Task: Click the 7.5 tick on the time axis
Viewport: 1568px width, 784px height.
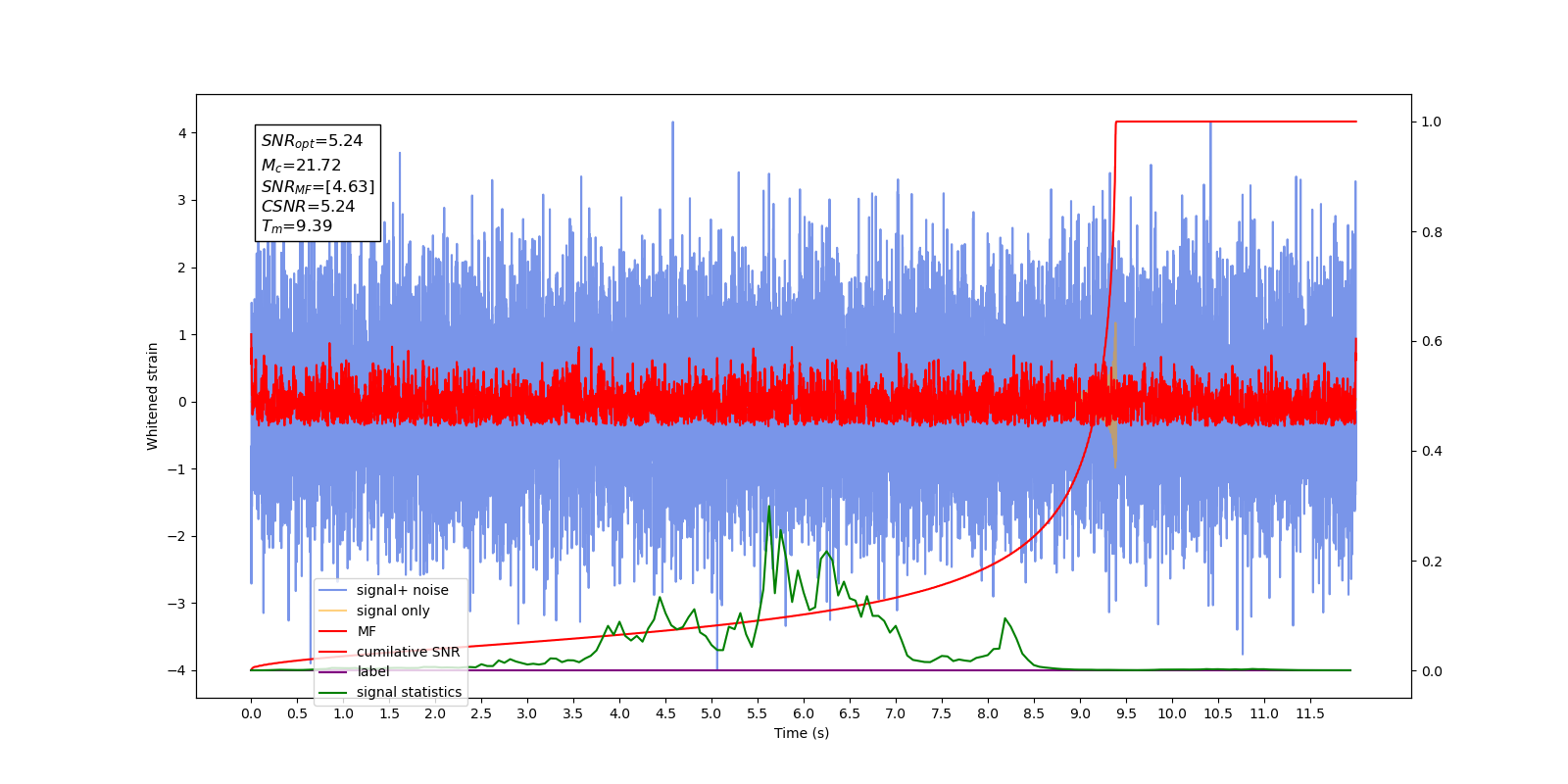Action: click(942, 713)
